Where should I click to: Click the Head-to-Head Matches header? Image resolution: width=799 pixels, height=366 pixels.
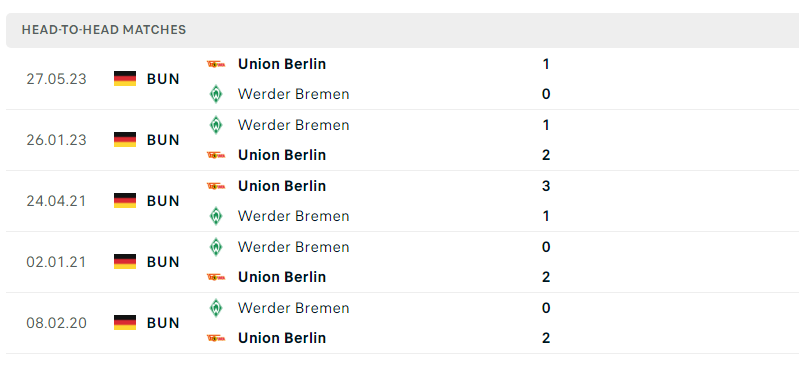point(104,30)
